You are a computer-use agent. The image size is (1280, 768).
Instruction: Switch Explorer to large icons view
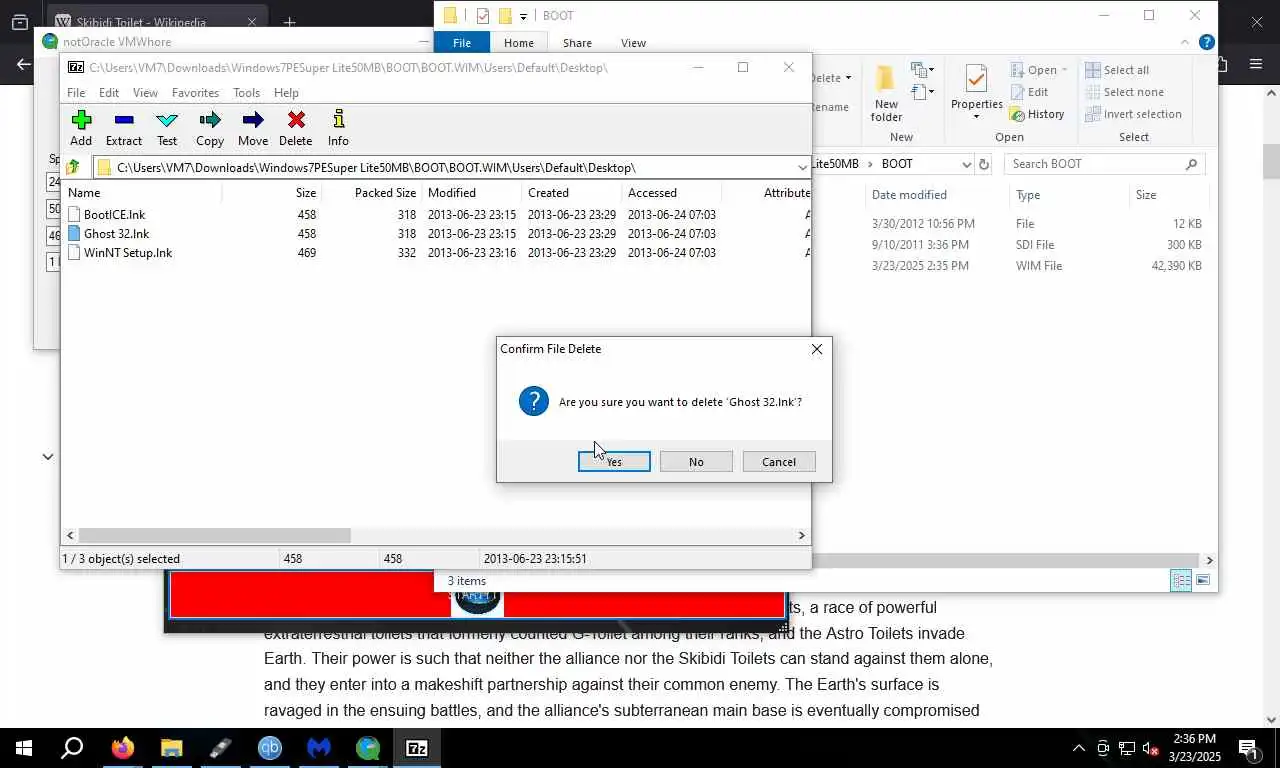click(x=1203, y=581)
